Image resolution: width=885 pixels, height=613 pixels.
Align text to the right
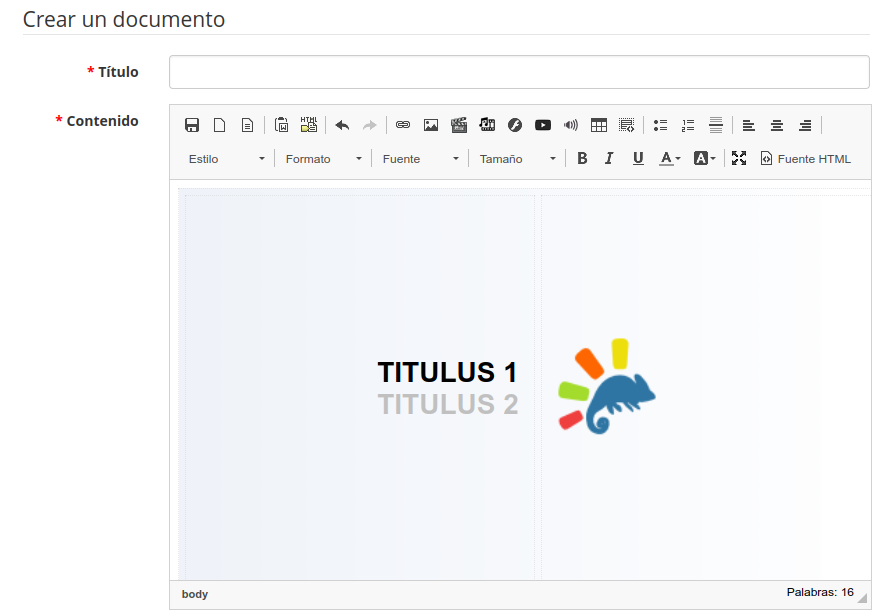(x=805, y=125)
